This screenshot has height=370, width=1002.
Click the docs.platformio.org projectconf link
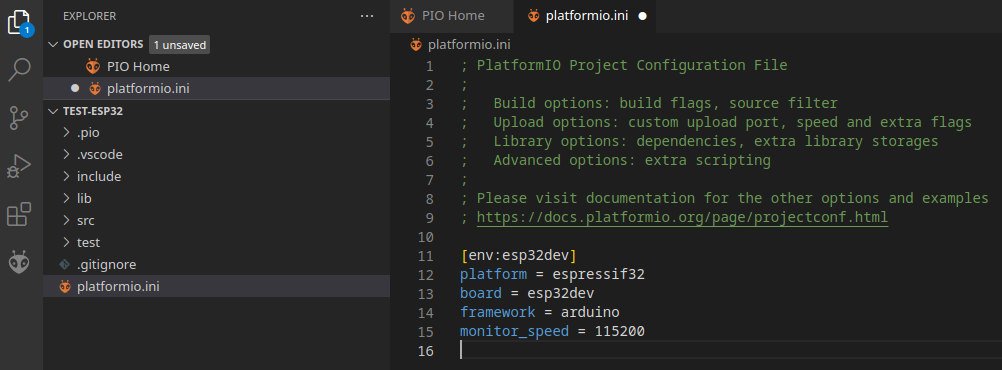pyautogui.click(x=682, y=217)
